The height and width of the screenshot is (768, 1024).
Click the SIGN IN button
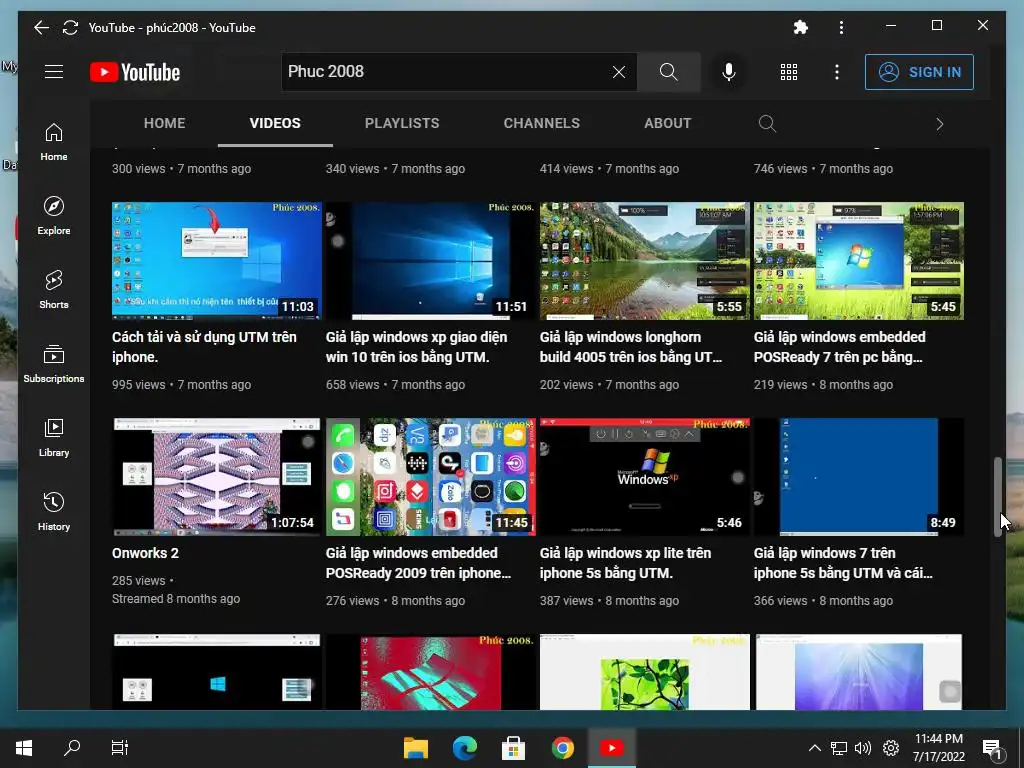[919, 72]
